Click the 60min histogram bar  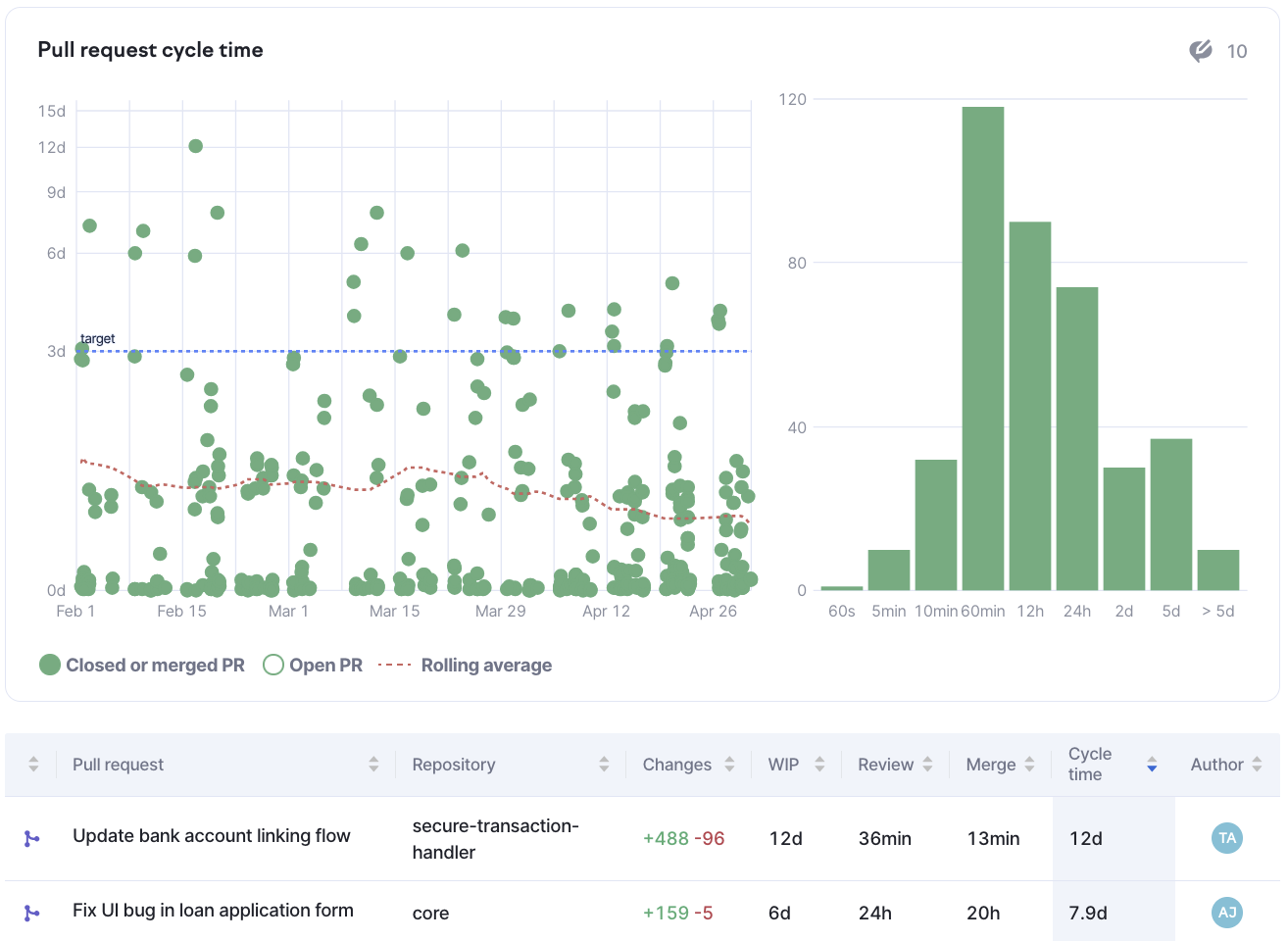982,348
